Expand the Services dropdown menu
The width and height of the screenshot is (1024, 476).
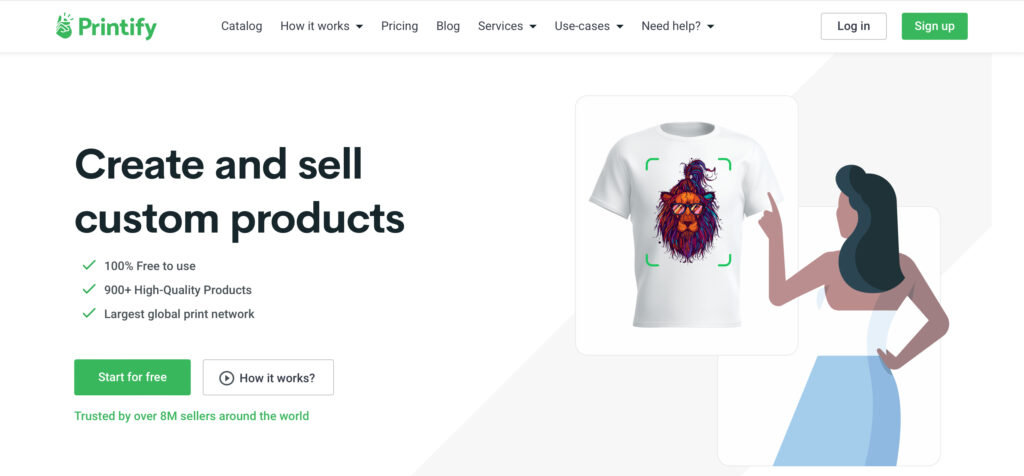[507, 26]
